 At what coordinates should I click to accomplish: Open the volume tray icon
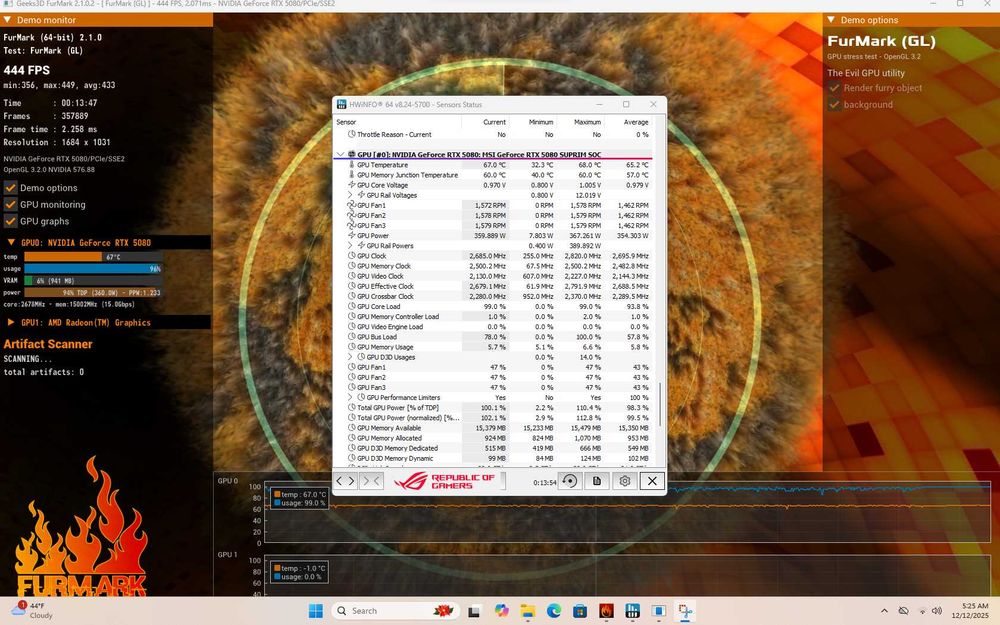[x=937, y=611]
